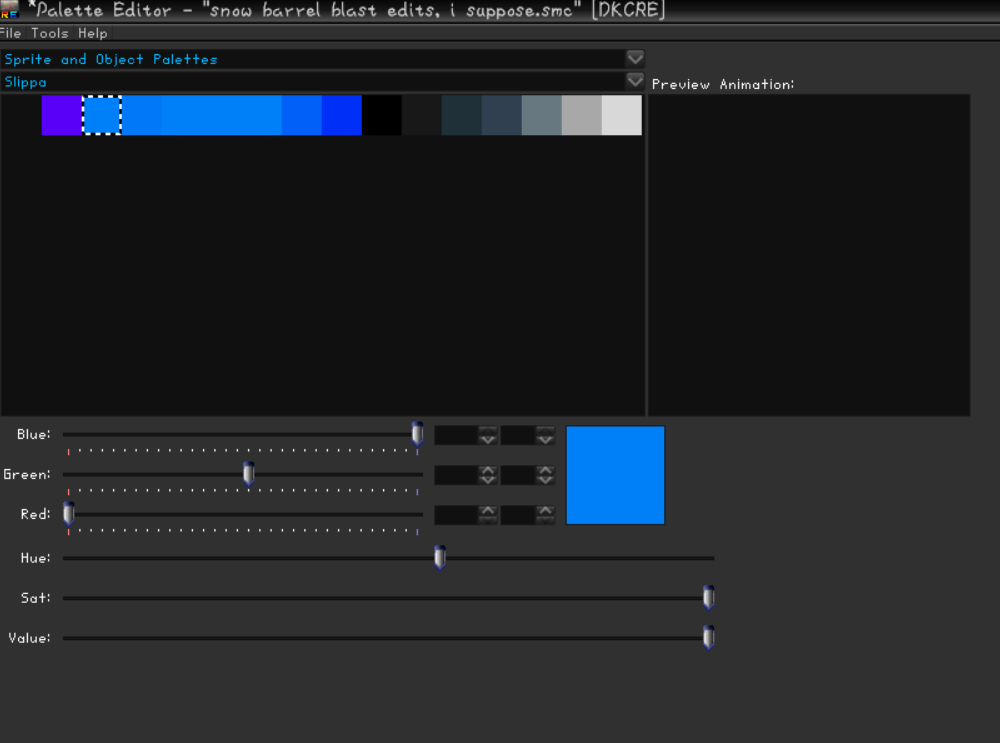
Task: Click the first Blue value spin box
Action: pyautogui.click(x=456, y=435)
